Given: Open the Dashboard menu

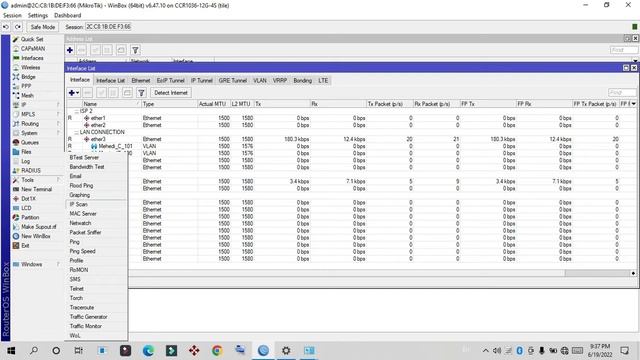Looking at the screenshot, I should 67,16.
